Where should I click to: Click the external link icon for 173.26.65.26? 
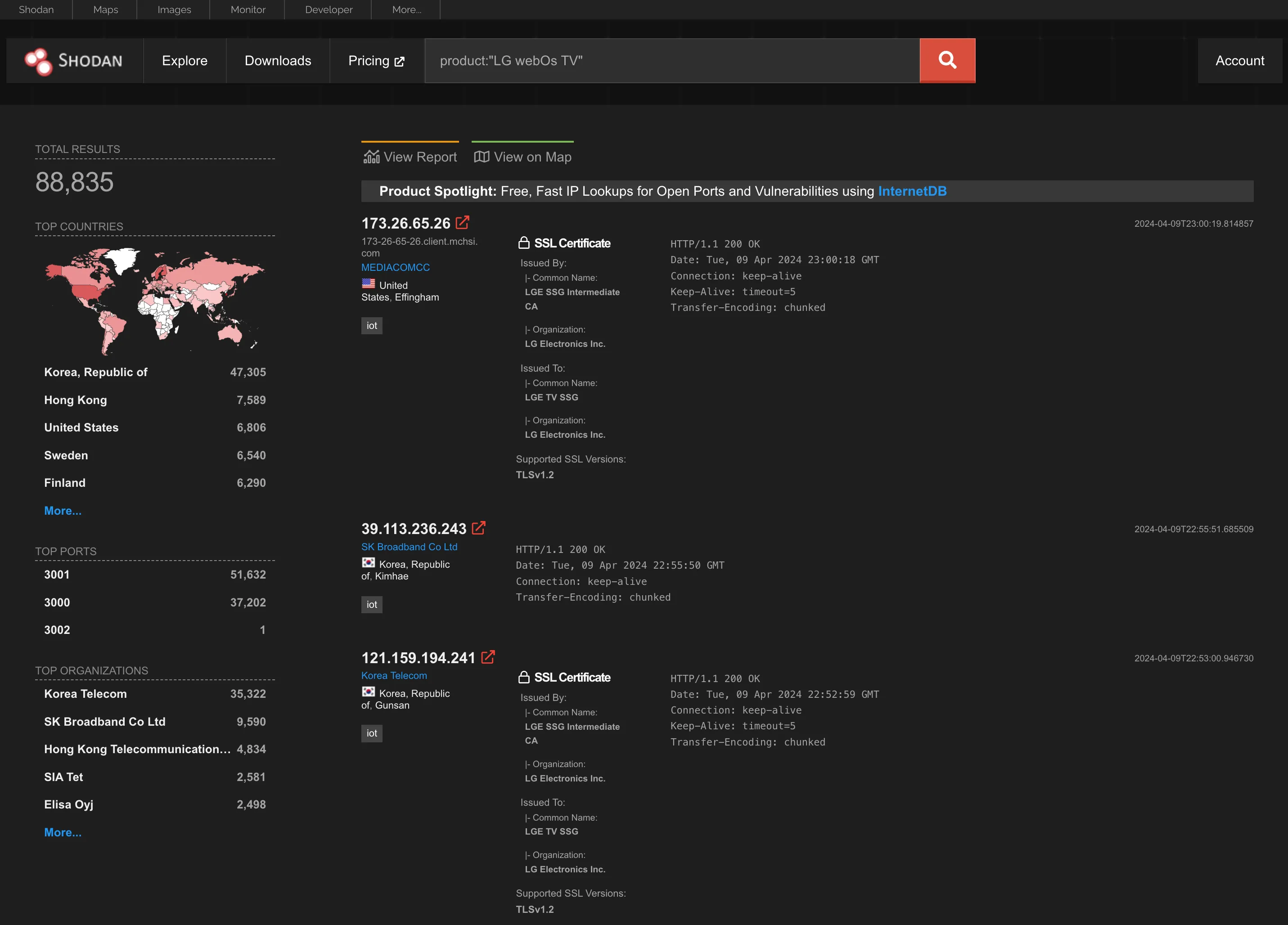pos(462,222)
